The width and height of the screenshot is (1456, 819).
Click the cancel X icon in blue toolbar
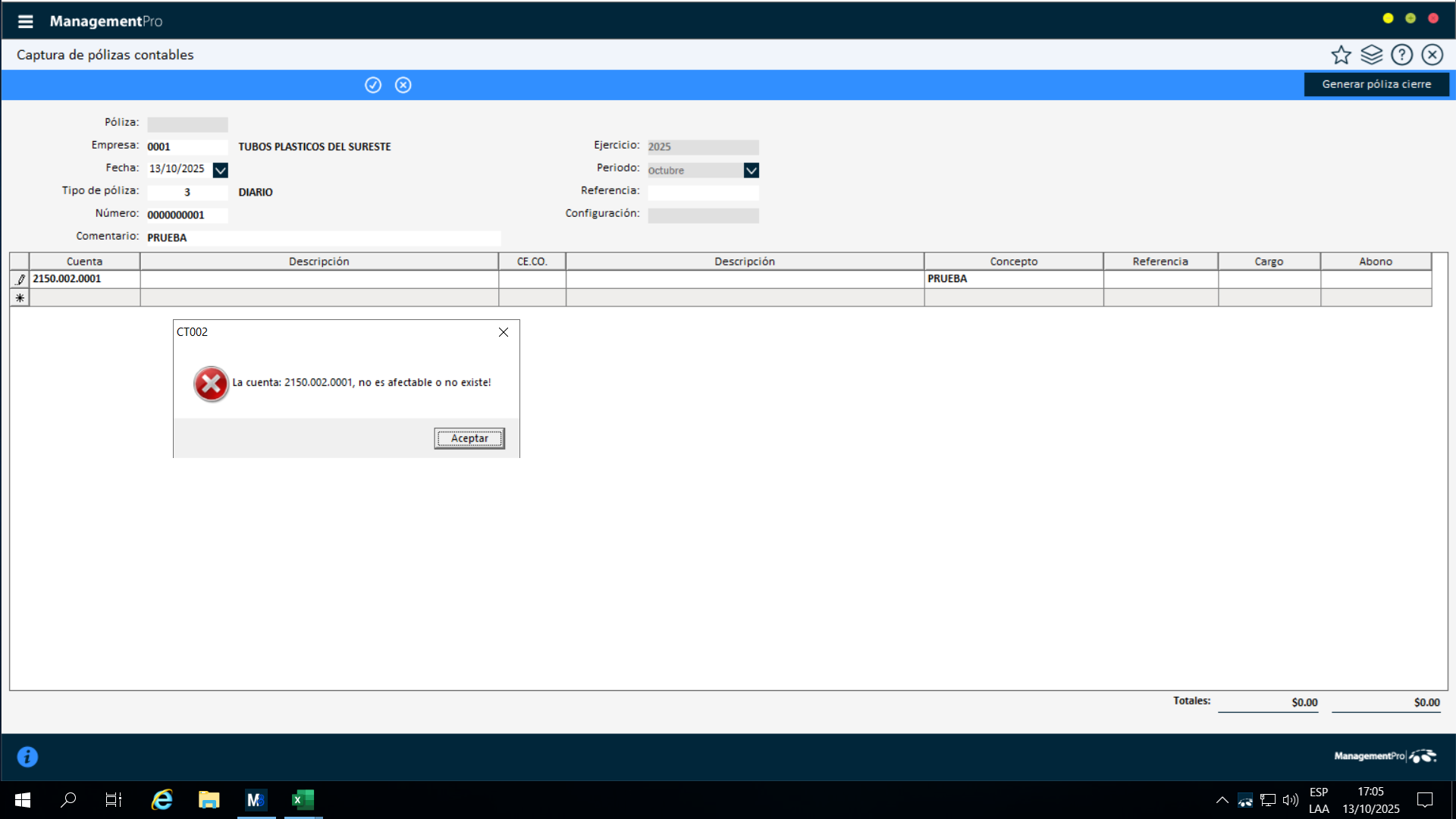(x=403, y=85)
